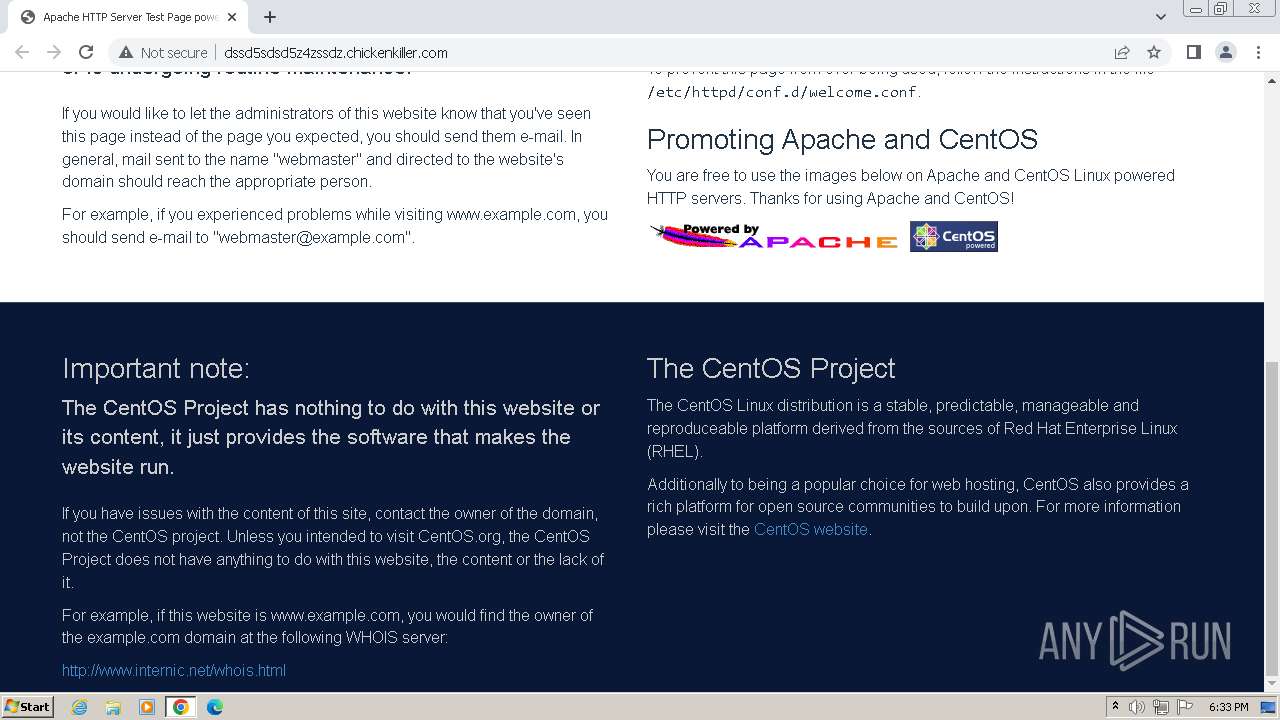The image size is (1280, 720).
Task: Show hidden system tray icons
Action: click(1116, 707)
